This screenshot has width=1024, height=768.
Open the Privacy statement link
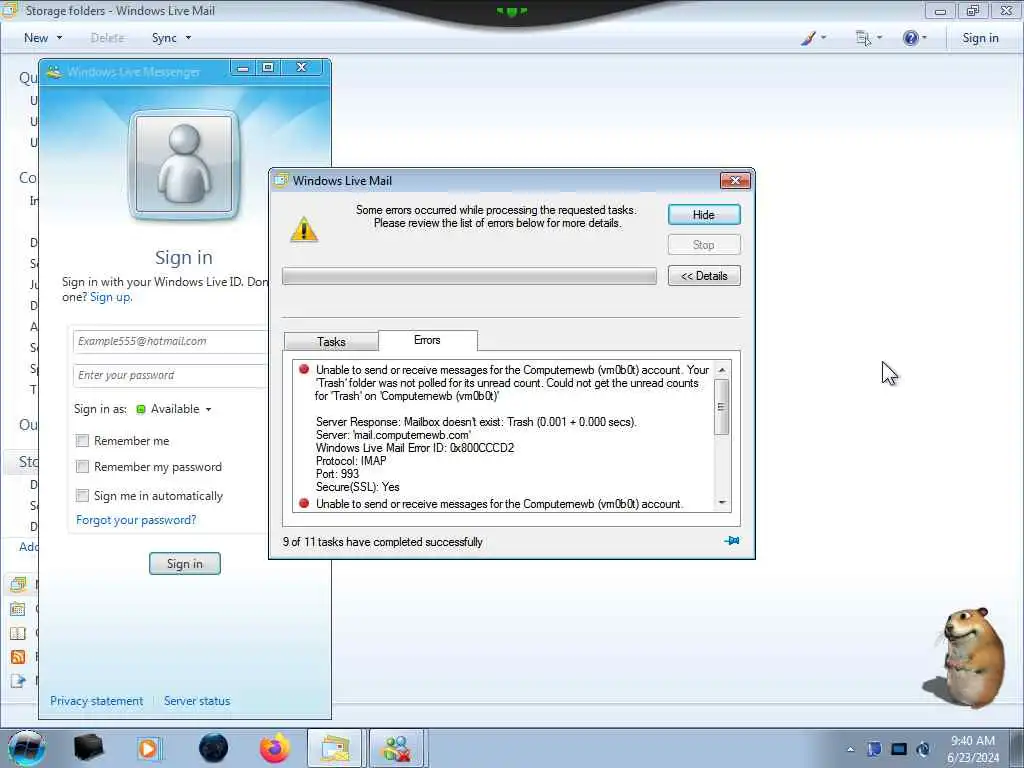tap(97, 701)
